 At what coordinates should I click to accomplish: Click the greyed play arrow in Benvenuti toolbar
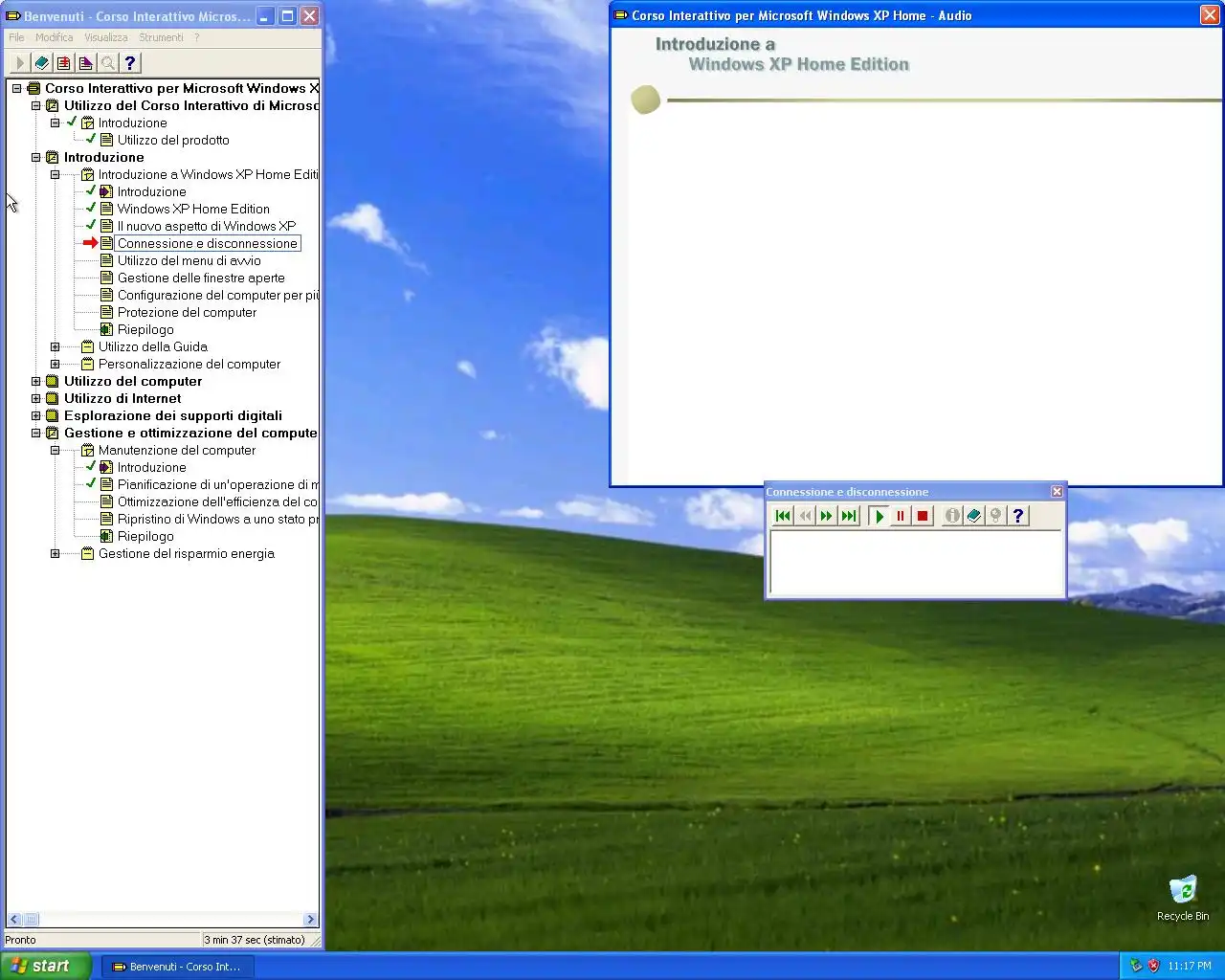pos(19,63)
